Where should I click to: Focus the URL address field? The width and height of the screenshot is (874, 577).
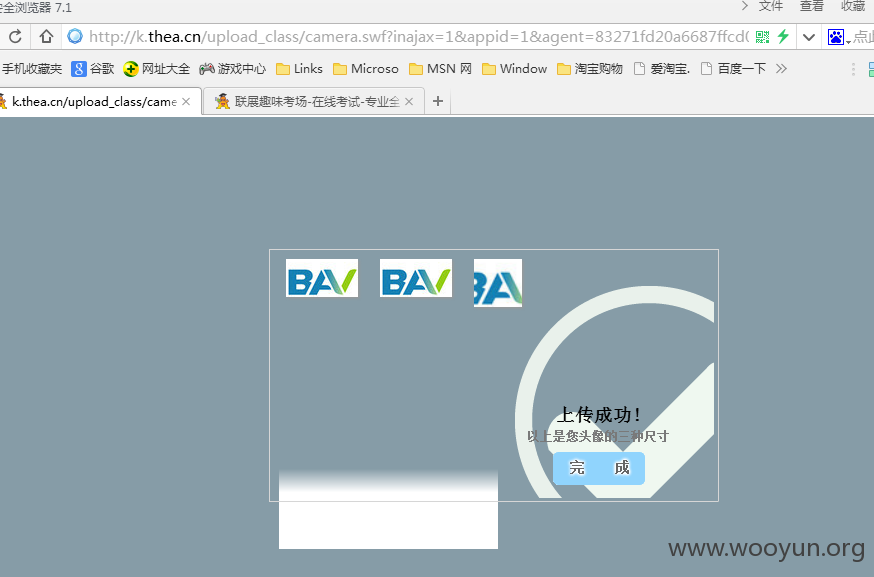point(418,37)
